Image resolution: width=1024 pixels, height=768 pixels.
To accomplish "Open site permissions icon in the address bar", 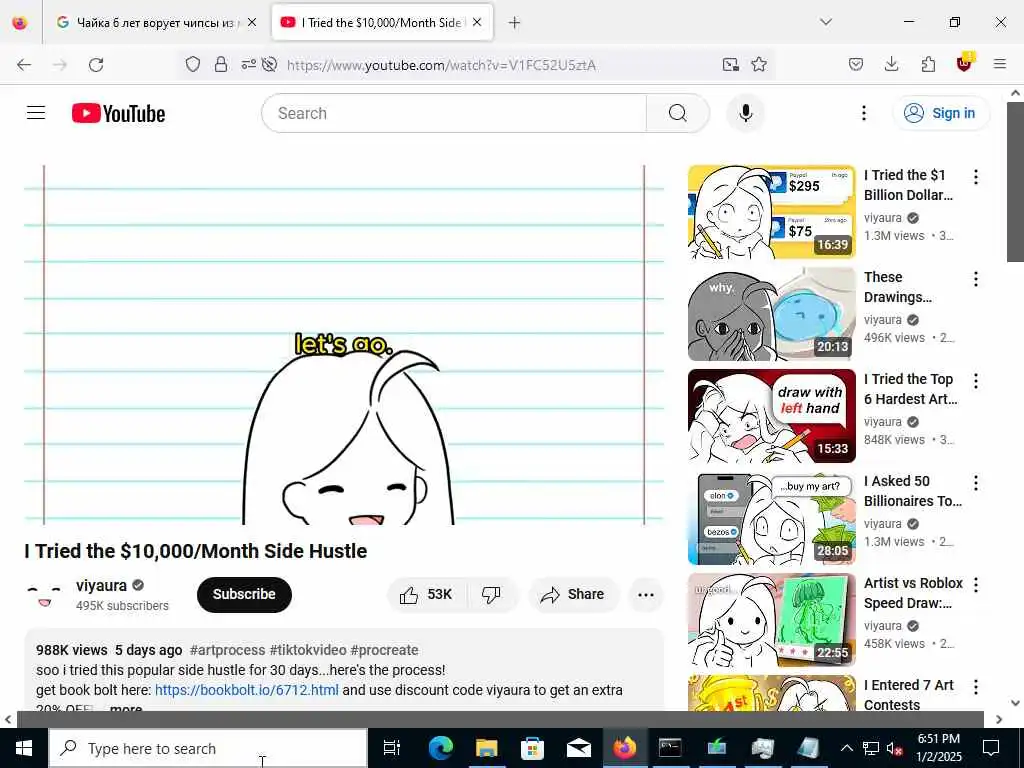I will pos(249,64).
